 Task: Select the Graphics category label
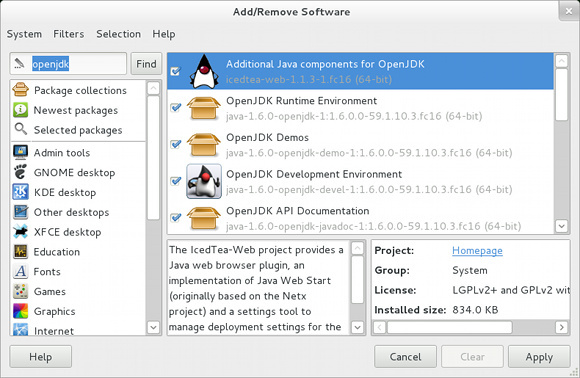click(54, 311)
